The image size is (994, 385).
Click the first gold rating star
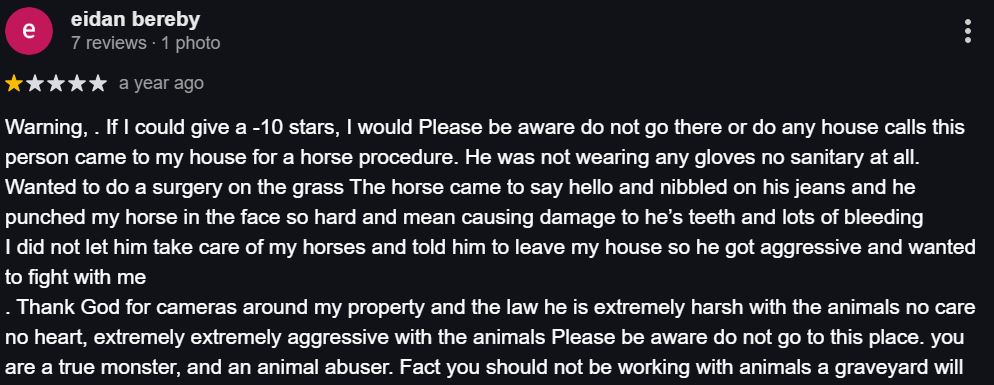click(14, 84)
